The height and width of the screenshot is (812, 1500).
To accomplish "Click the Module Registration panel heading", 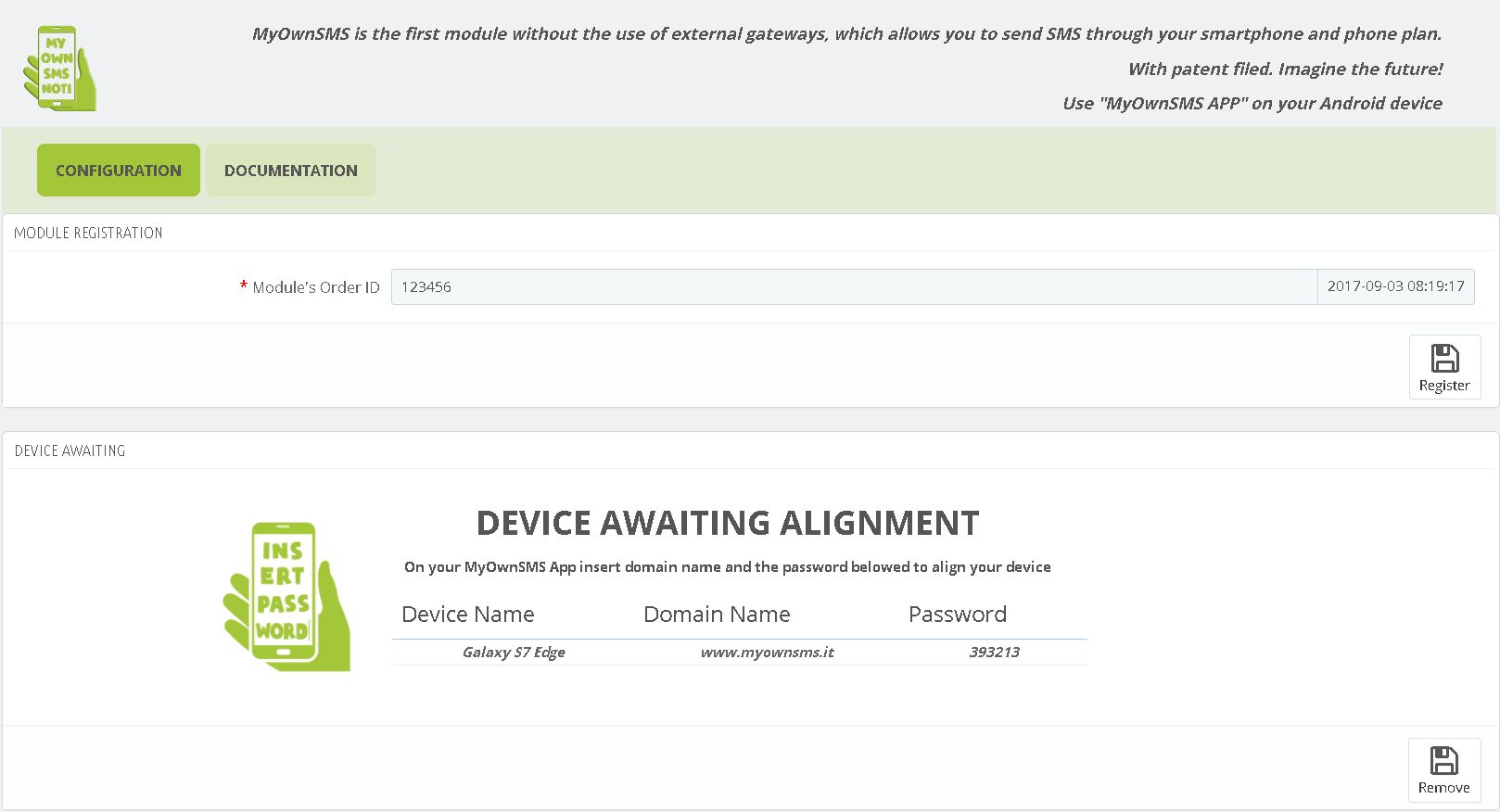I will [88, 233].
